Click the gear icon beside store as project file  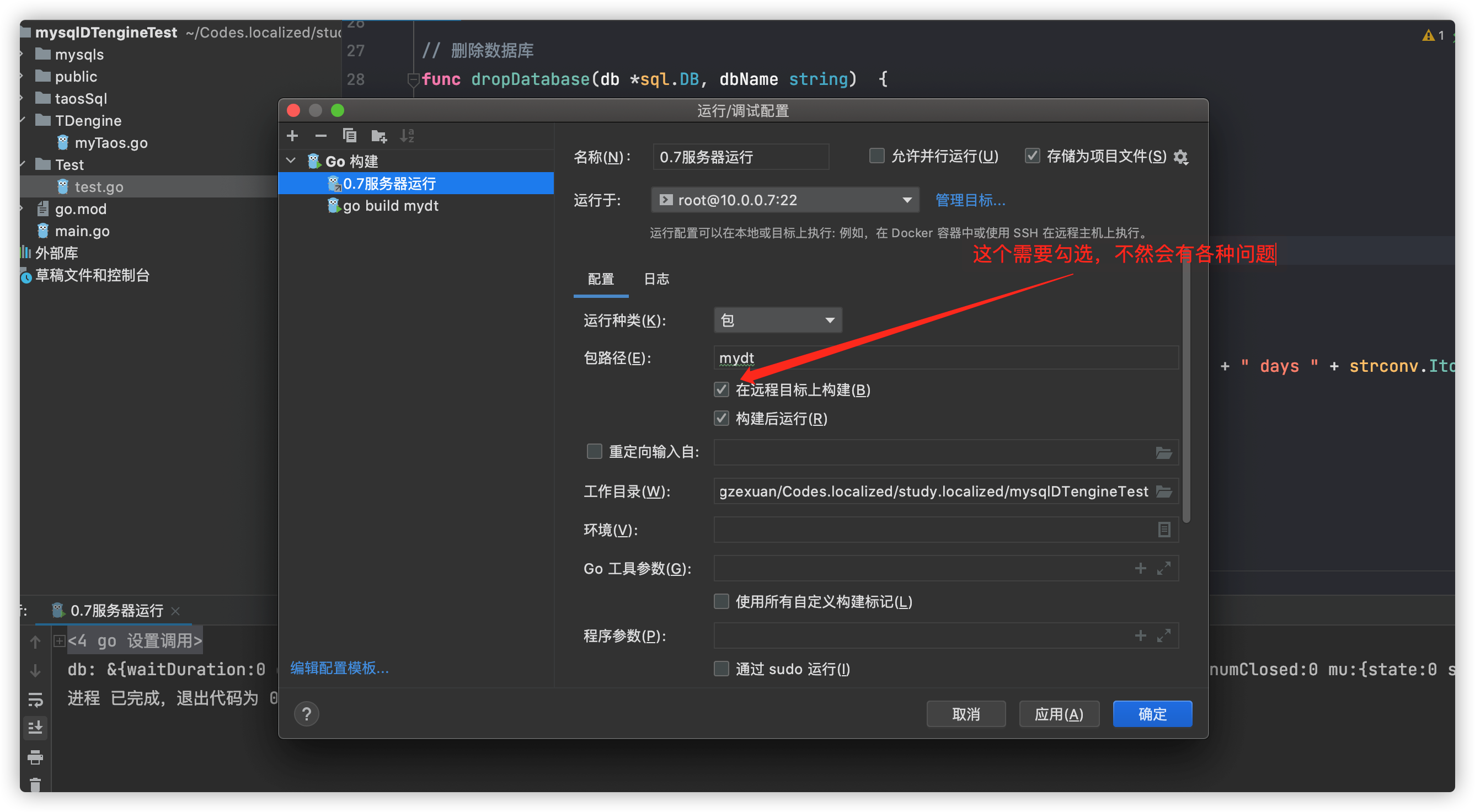[1180, 157]
